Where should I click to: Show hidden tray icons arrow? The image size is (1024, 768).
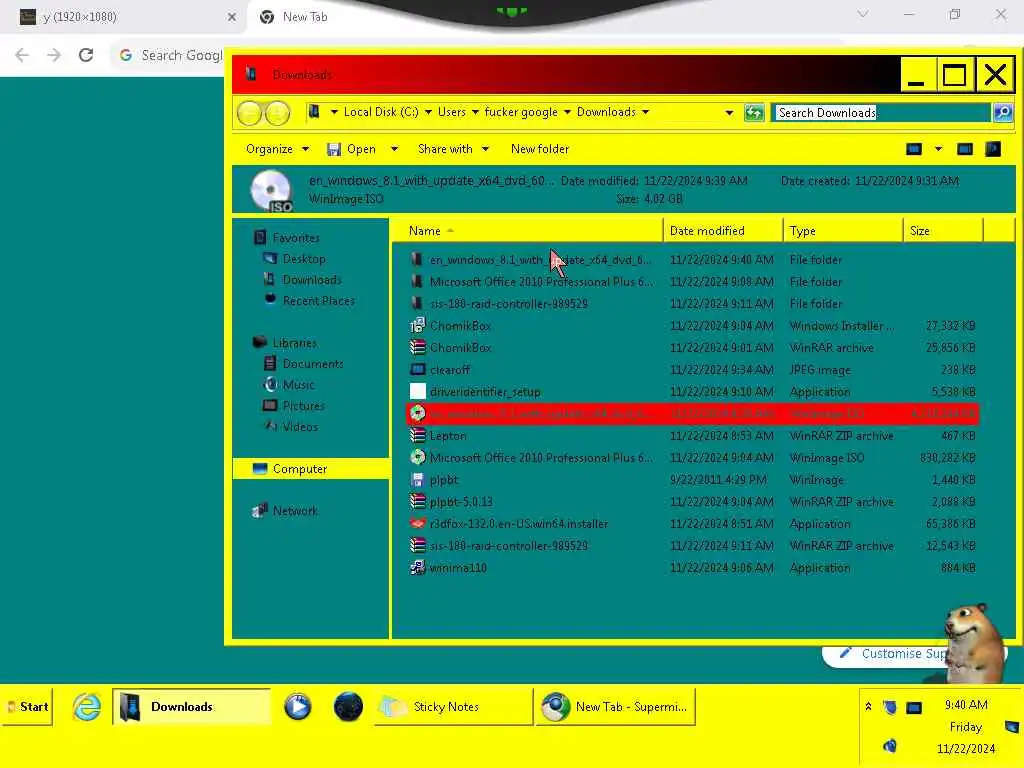868,706
